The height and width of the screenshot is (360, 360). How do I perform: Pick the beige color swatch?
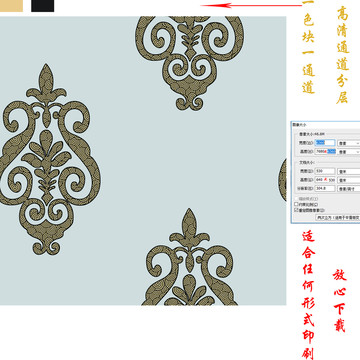pyautogui.click(x=11, y=6)
